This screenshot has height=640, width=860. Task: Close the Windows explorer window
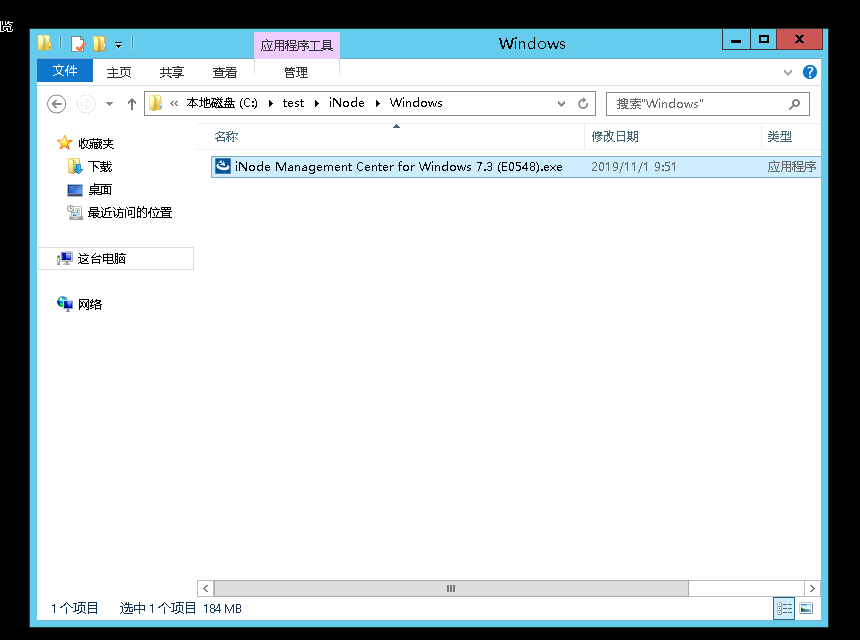[800, 40]
